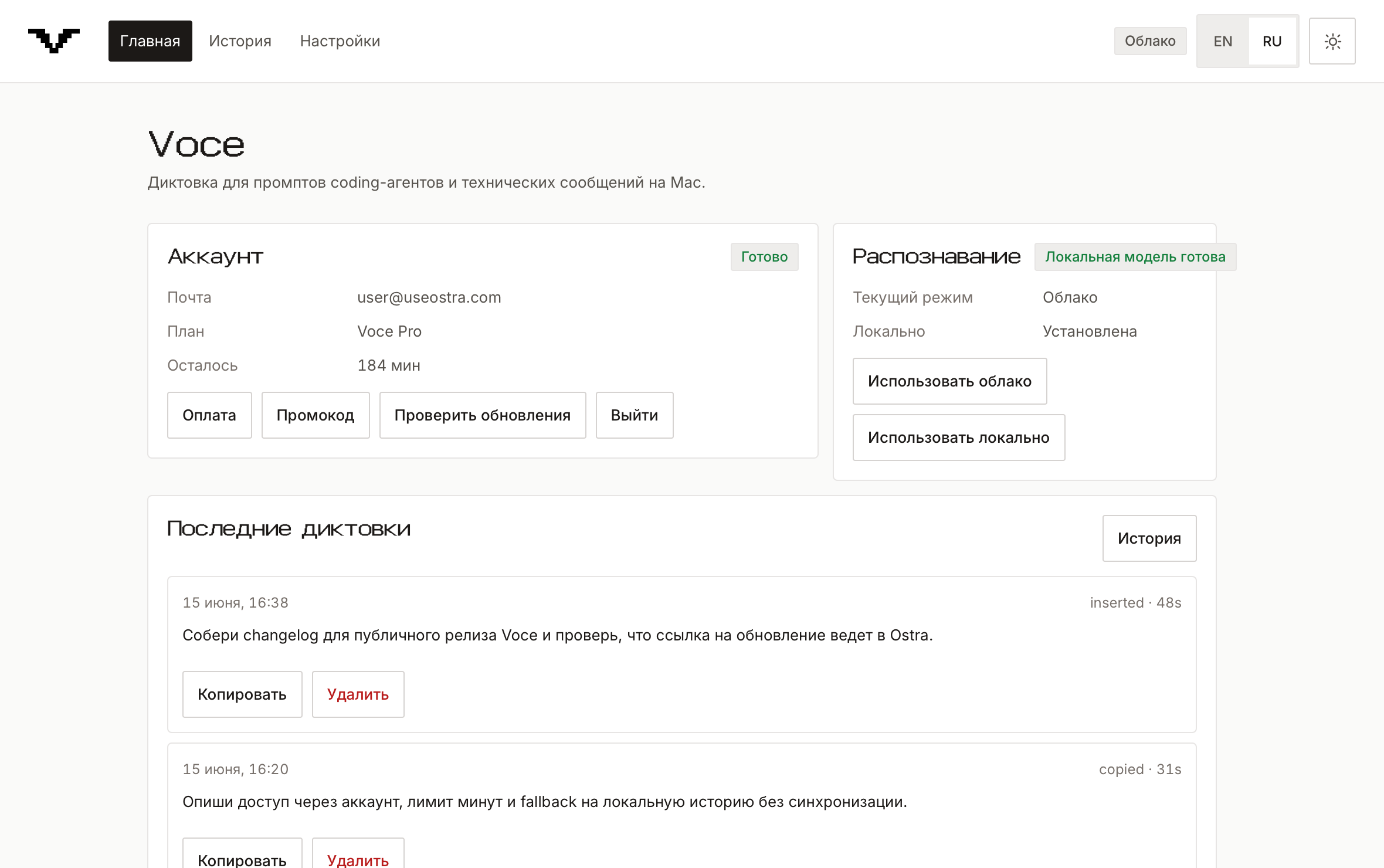Click the 15 июня, 16:20 timestamp
The width and height of the screenshot is (1384, 868).
click(236, 769)
